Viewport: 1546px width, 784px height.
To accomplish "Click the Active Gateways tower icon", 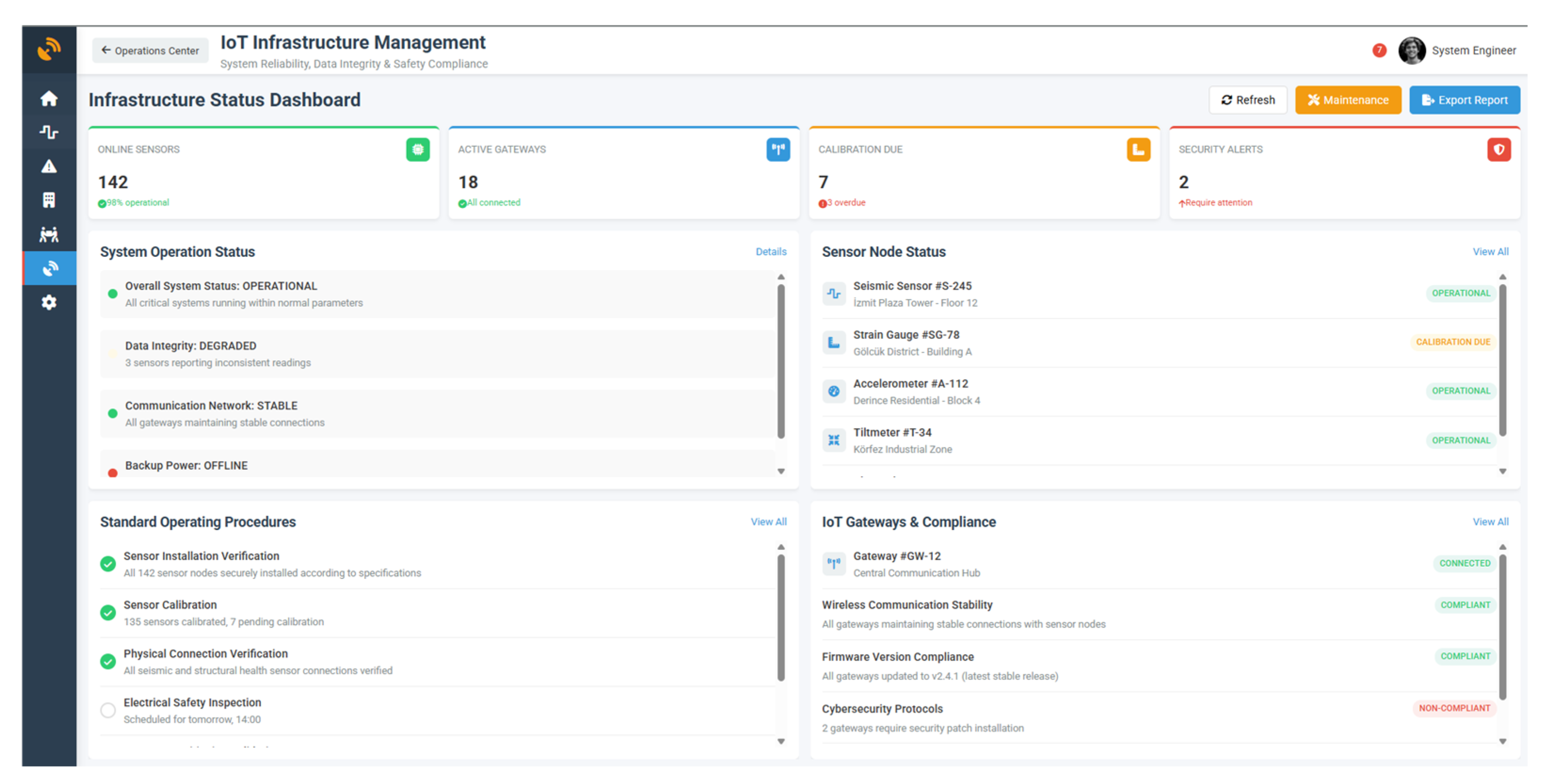I will [777, 150].
